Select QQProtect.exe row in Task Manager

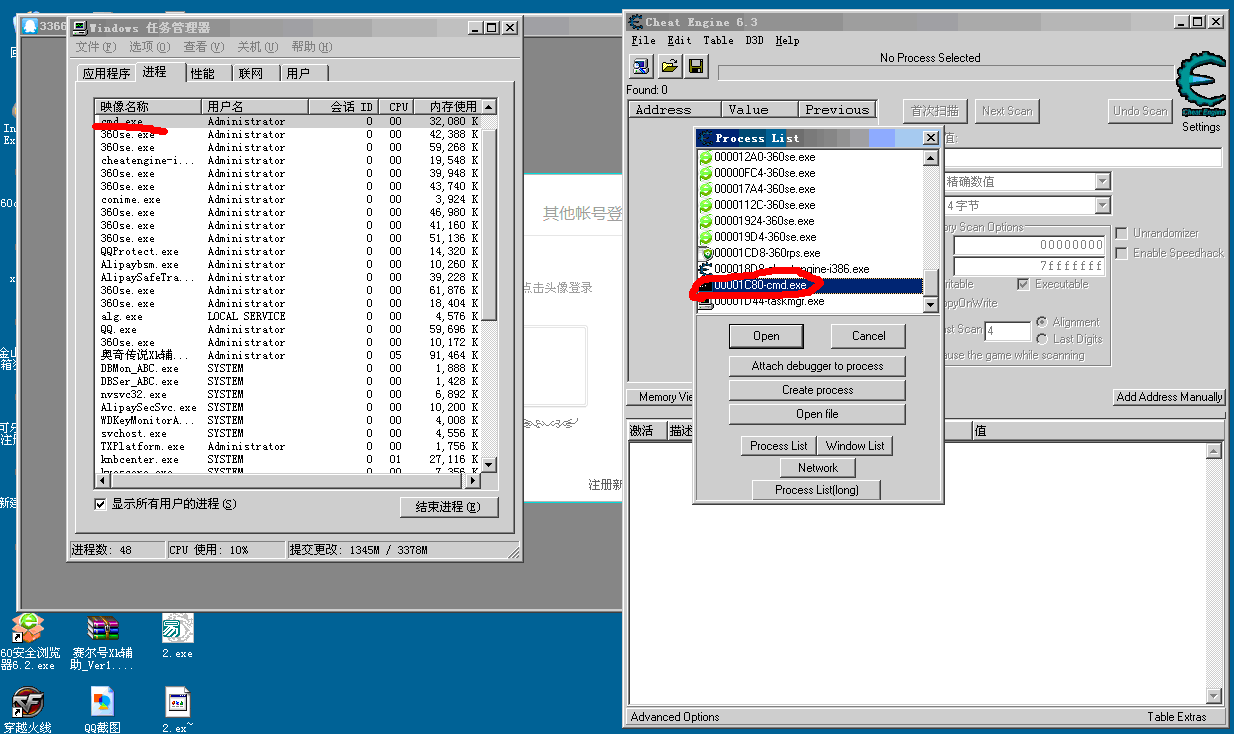click(x=288, y=251)
